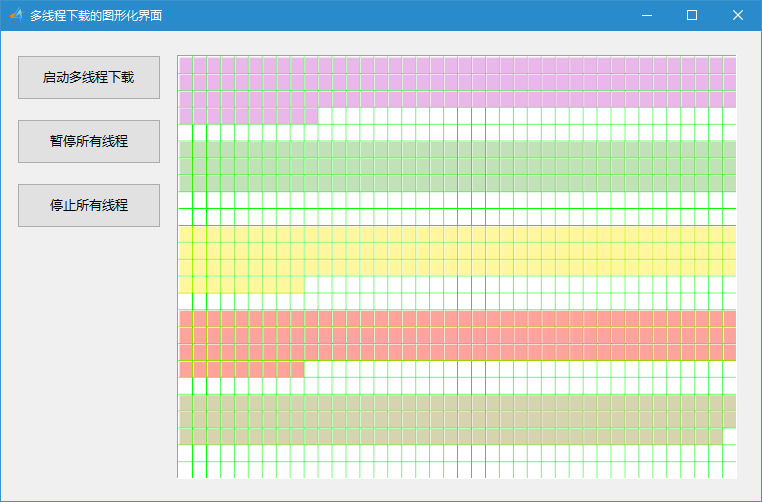Click the 启动多线程下载 button
Viewport: 762px width, 502px height.
89,77
